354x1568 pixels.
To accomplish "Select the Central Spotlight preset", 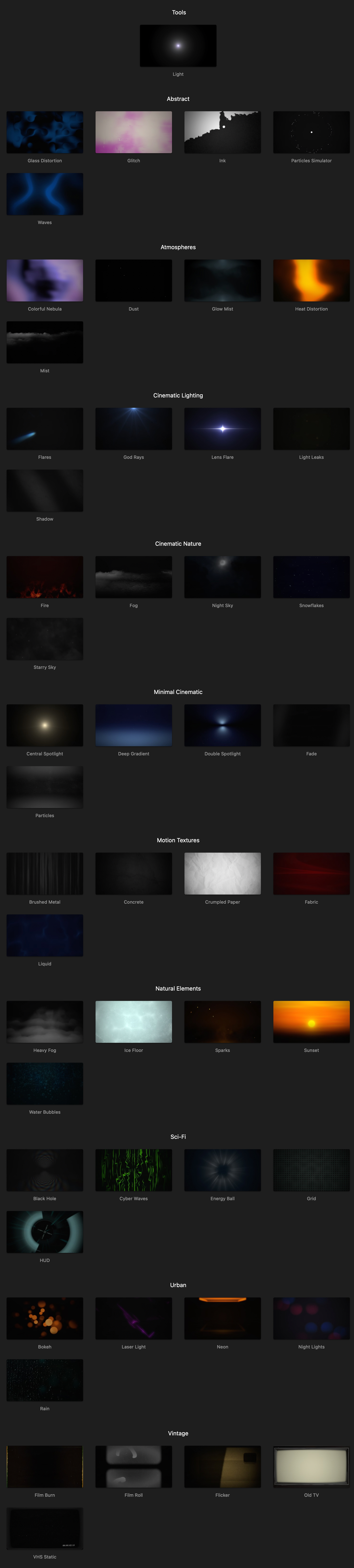I will point(45,726).
